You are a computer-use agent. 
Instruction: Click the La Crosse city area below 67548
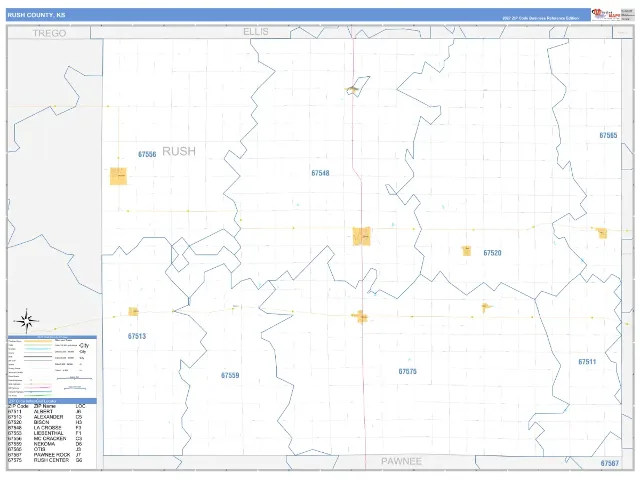point(362,237)
